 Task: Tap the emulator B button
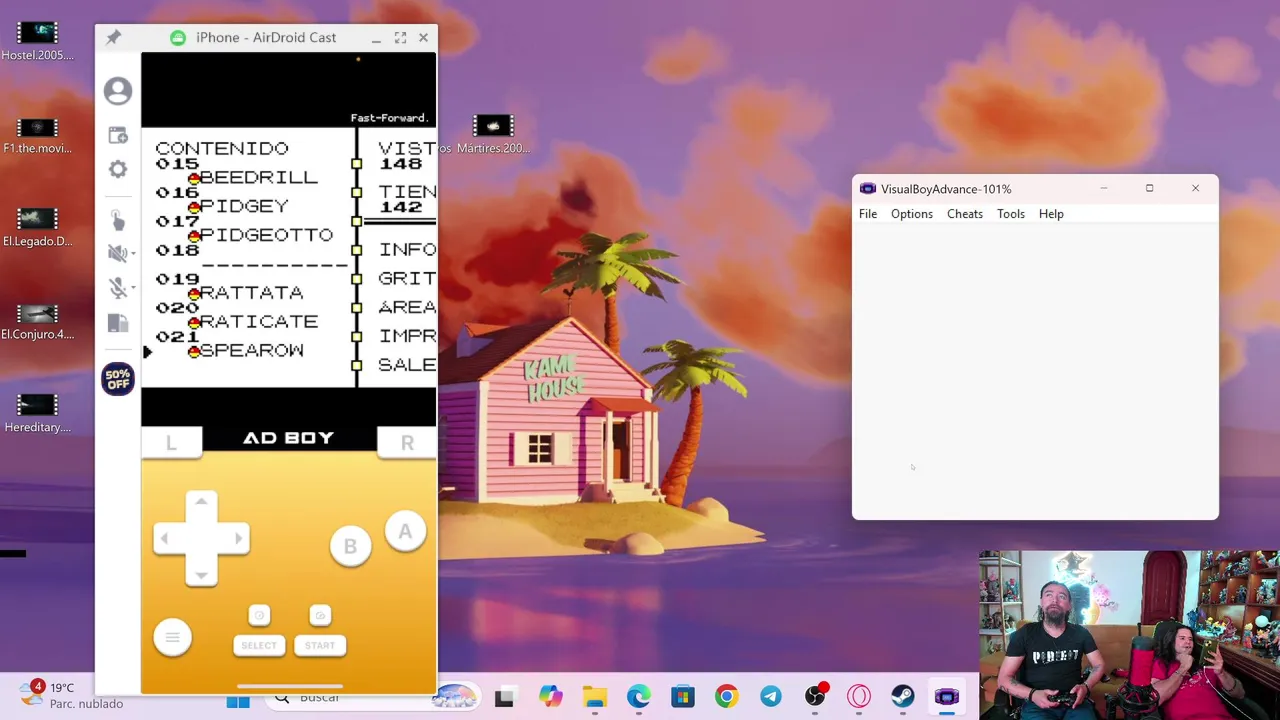pos(350,547)
